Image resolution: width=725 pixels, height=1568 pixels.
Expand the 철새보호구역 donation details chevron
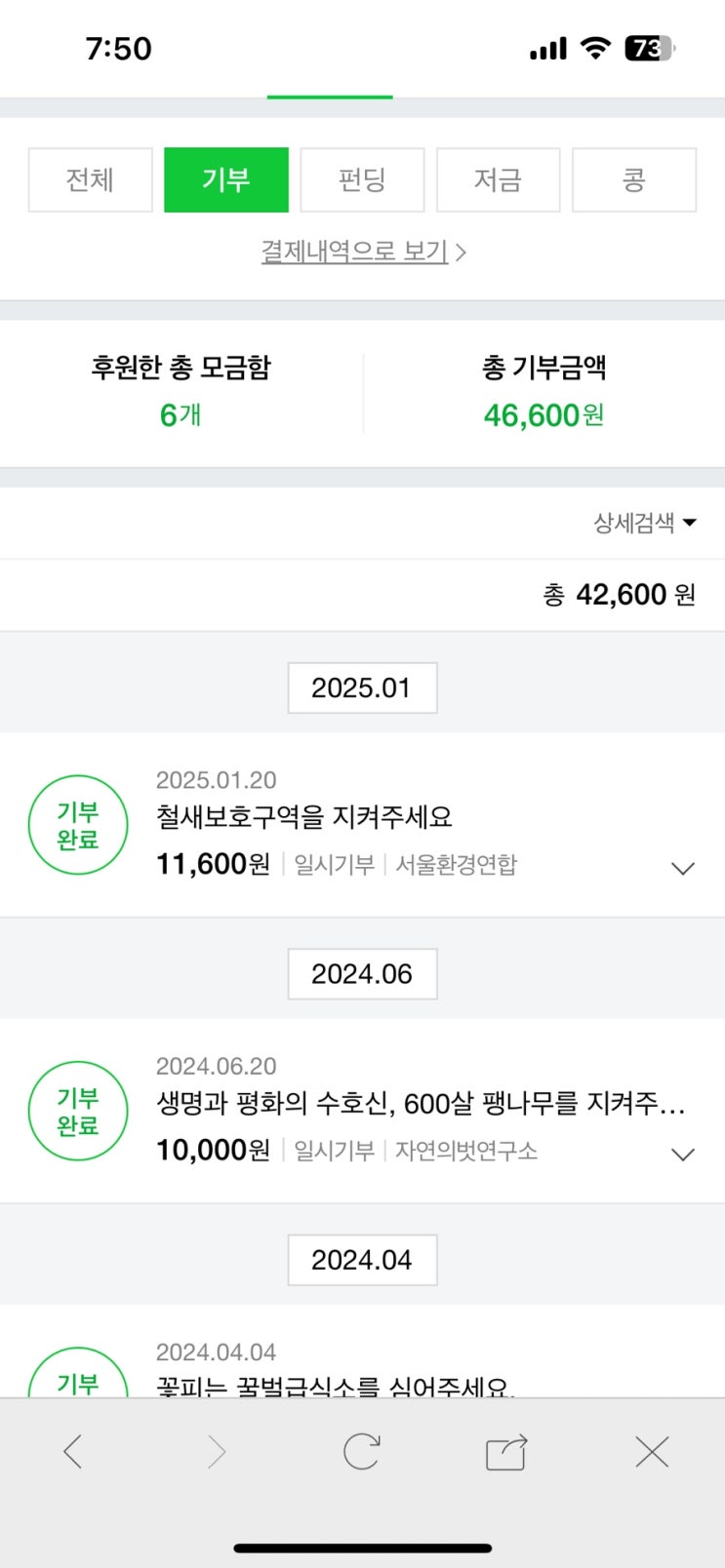pyautogui.click(x=683, y=868)
